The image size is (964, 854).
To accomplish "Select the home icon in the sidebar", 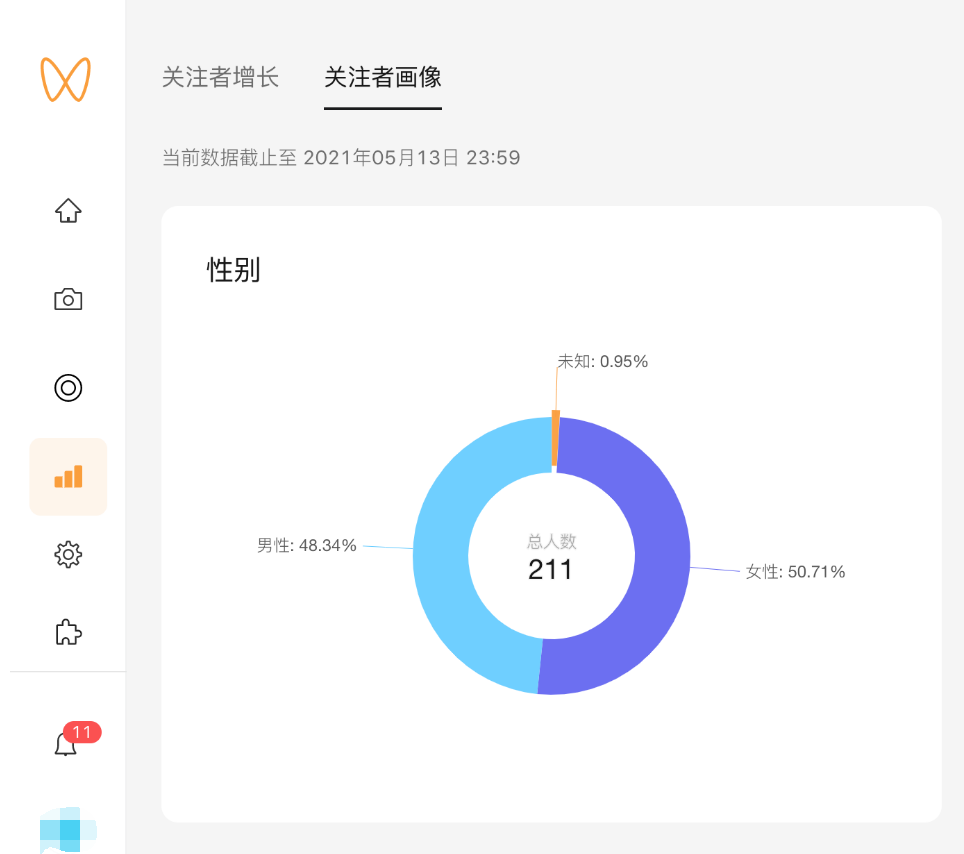I will (67, 210).
